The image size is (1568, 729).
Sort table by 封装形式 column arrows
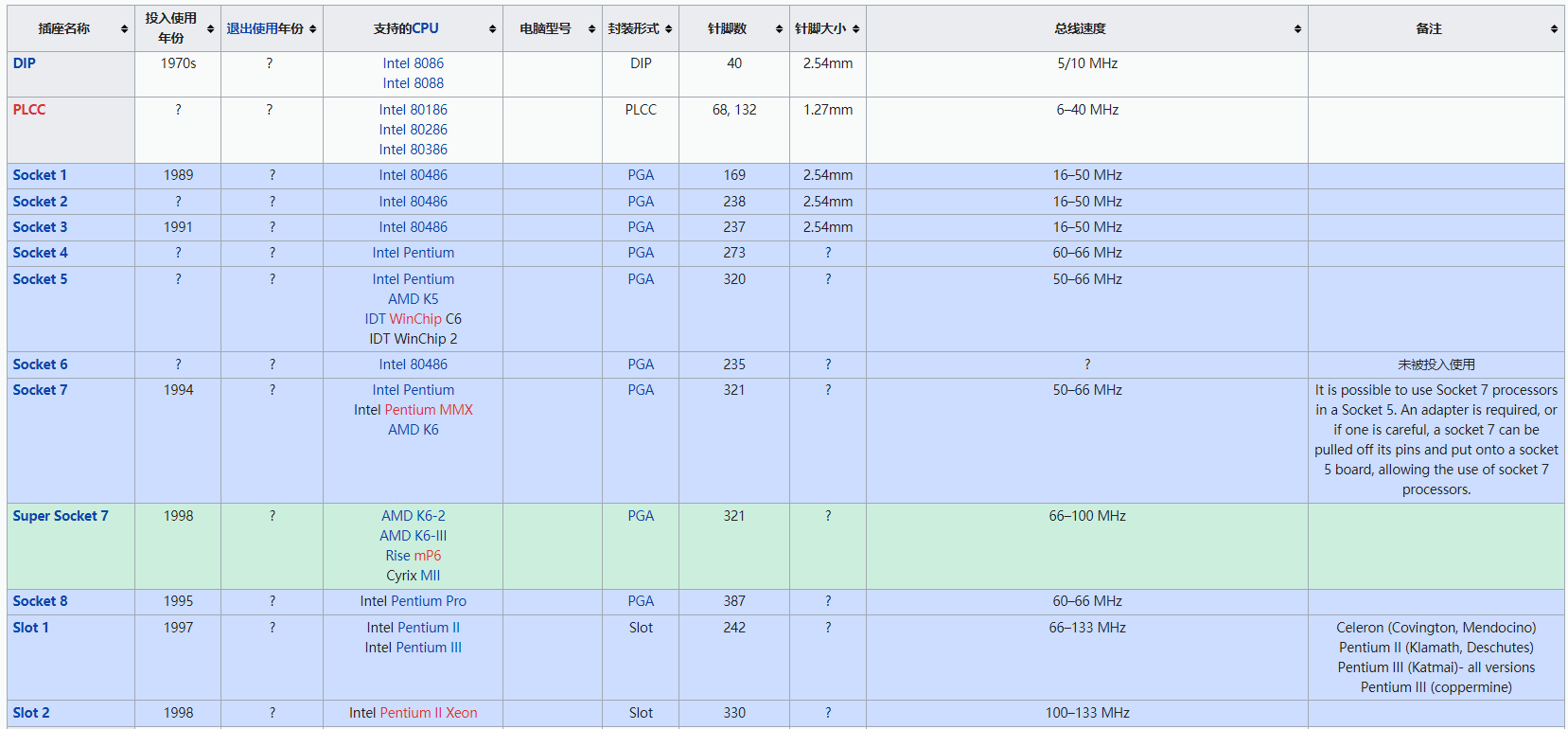[668, 29]
